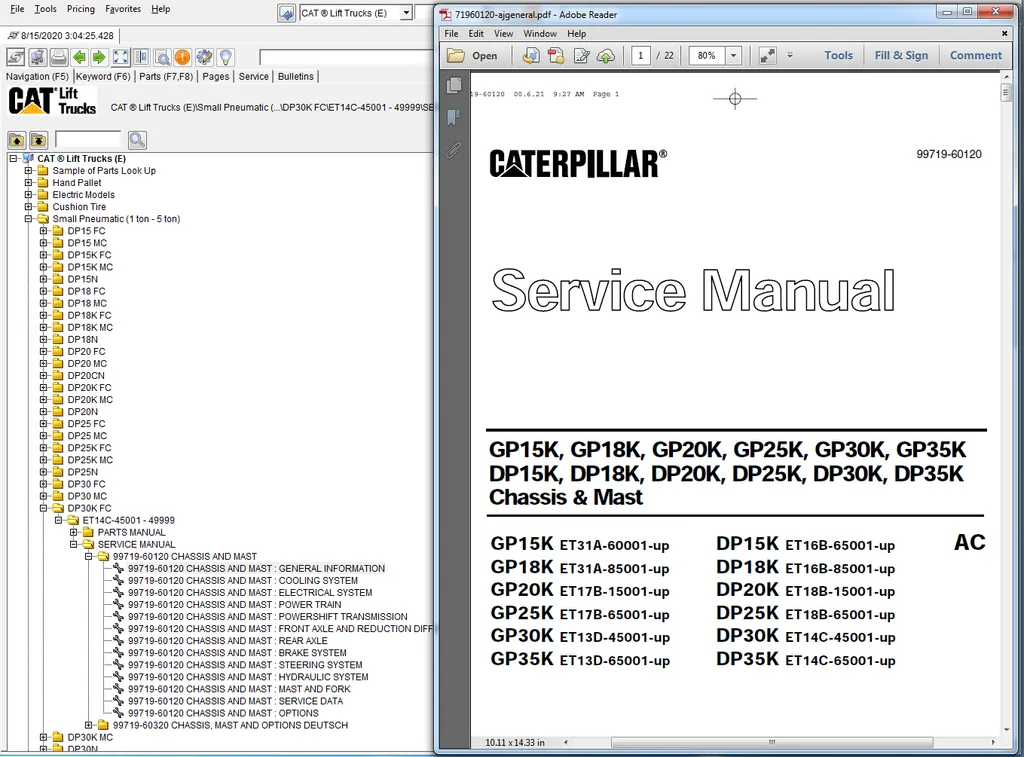The width and height of the screenshot is (1024, 757).
Task: Expand the DP15 FC folder
Action: 43,231
